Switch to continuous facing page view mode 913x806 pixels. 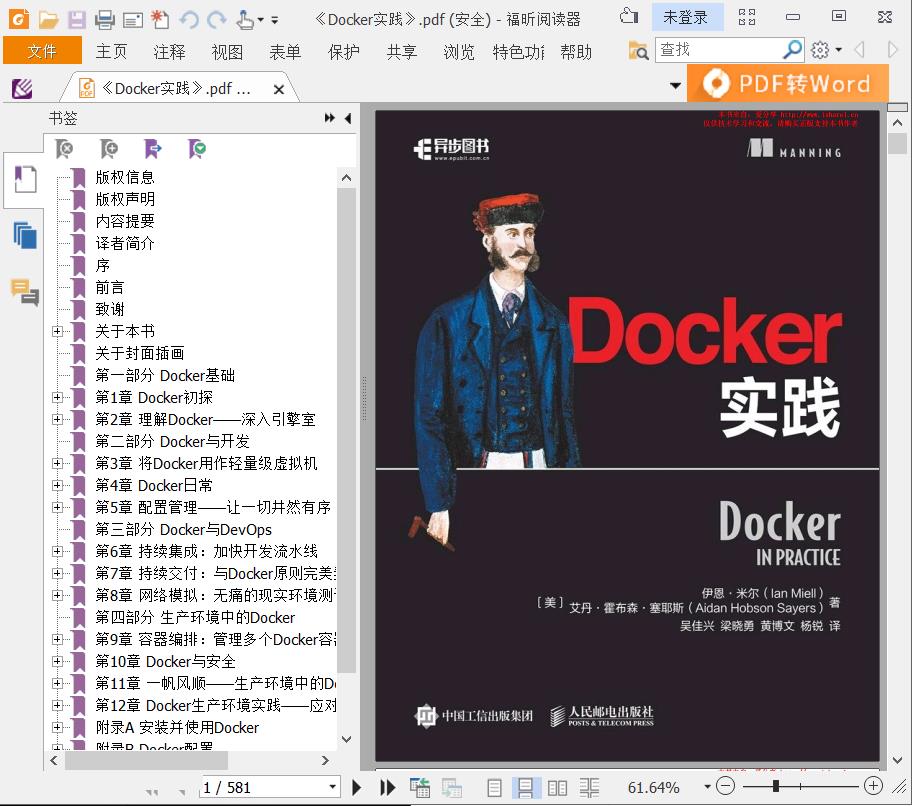[x=589, y=788]
